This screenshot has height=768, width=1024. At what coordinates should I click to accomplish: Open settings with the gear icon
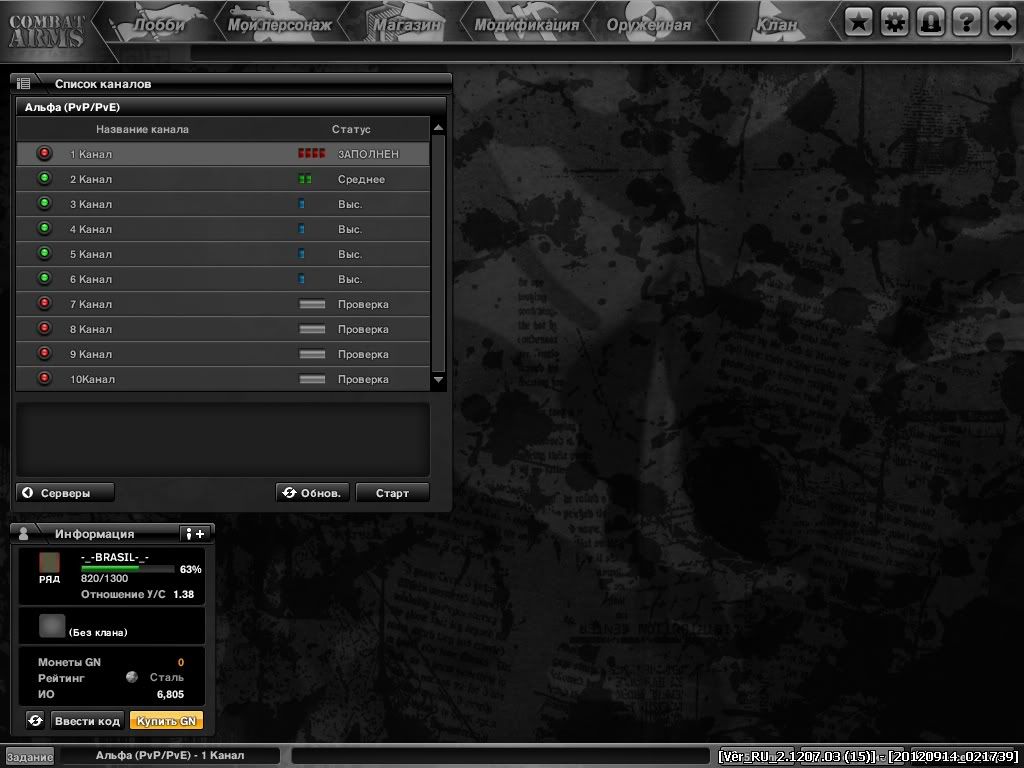tap(895, 22)
